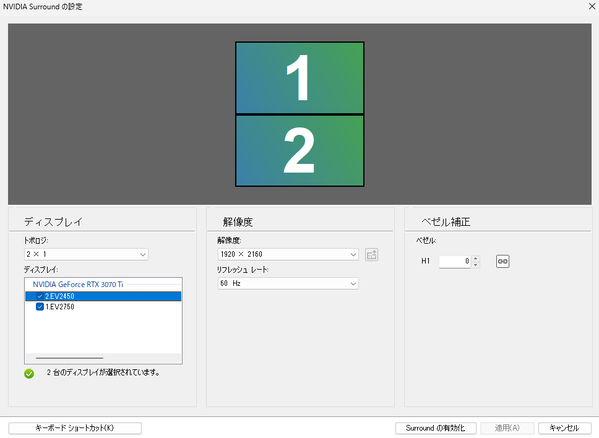The height and width of the screenshot is (438, 599).
Task: Click the horizontal scrollbar in the display list
Action: point(70,358)
